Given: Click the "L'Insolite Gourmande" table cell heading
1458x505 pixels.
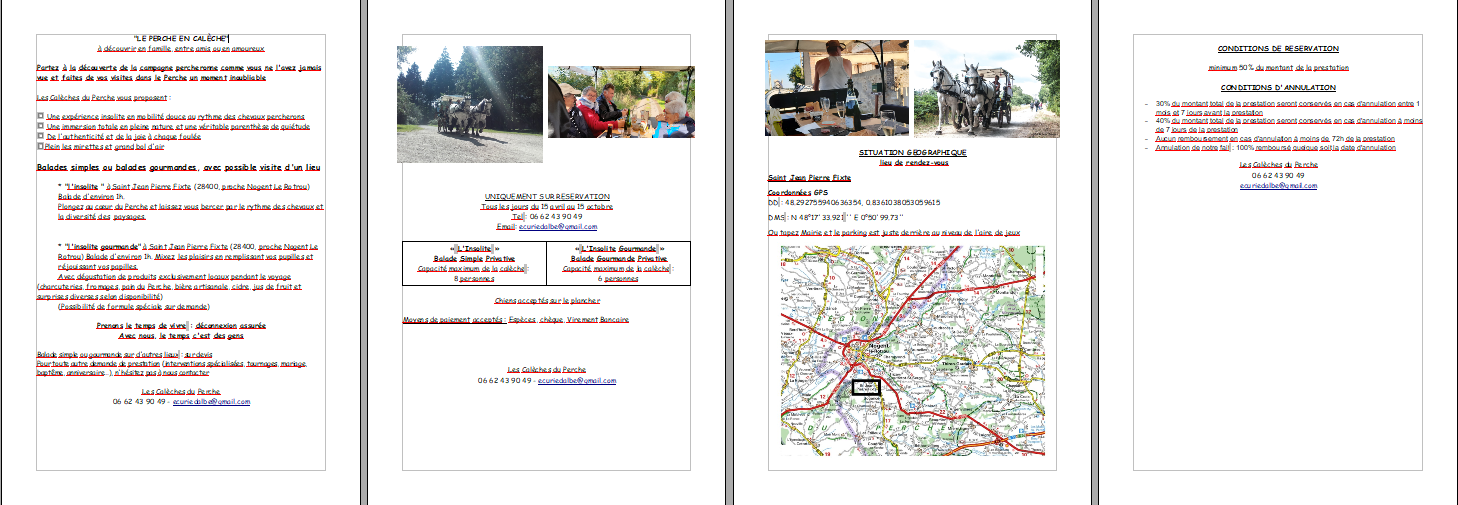Looking at the screenshot, I should 618,248.
